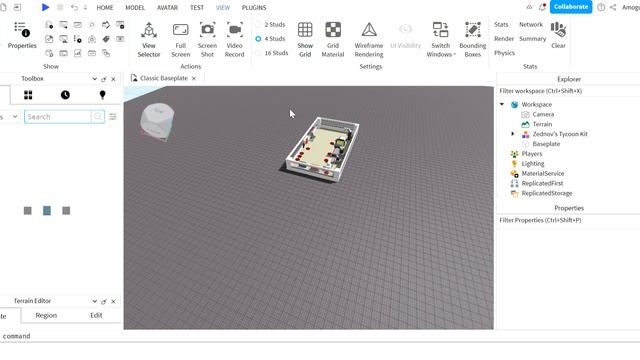Toggle Summary stats overlay
The width and height of the screenshot is (640, 360).
coord(532,39)
